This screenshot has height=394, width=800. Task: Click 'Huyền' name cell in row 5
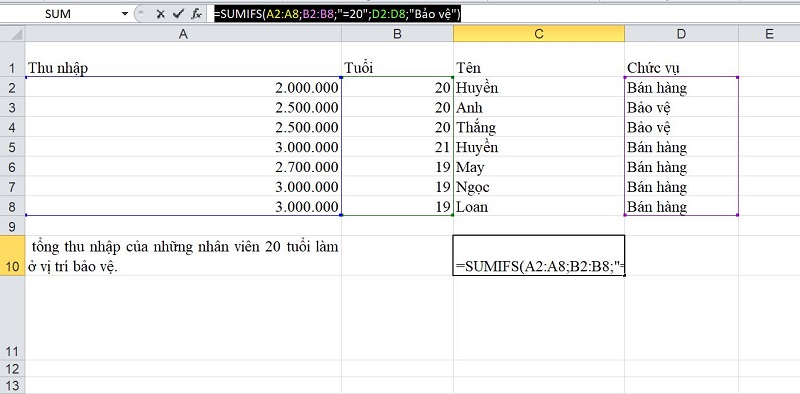pos(539,147)
